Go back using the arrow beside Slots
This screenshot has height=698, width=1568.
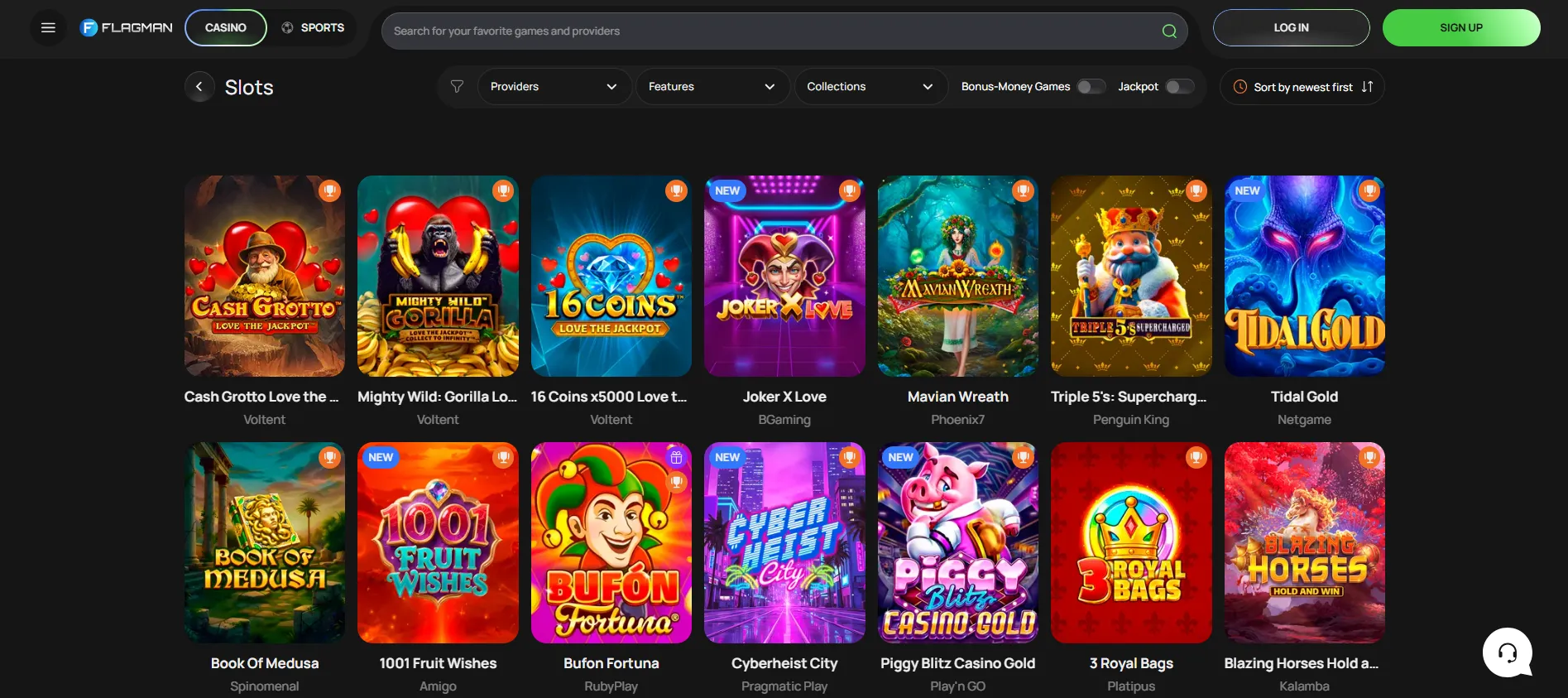click(x=199, y=87)
